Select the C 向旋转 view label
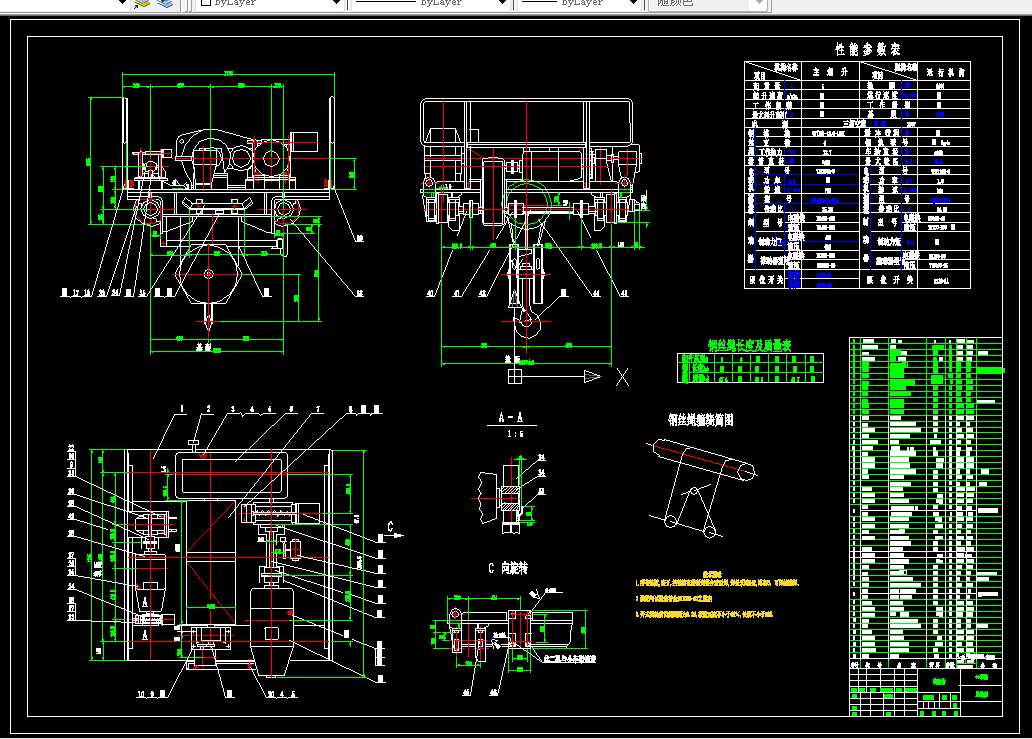The height and width of the screenshot is (739, 1032). pyautogui.click(x=507, y=568)
